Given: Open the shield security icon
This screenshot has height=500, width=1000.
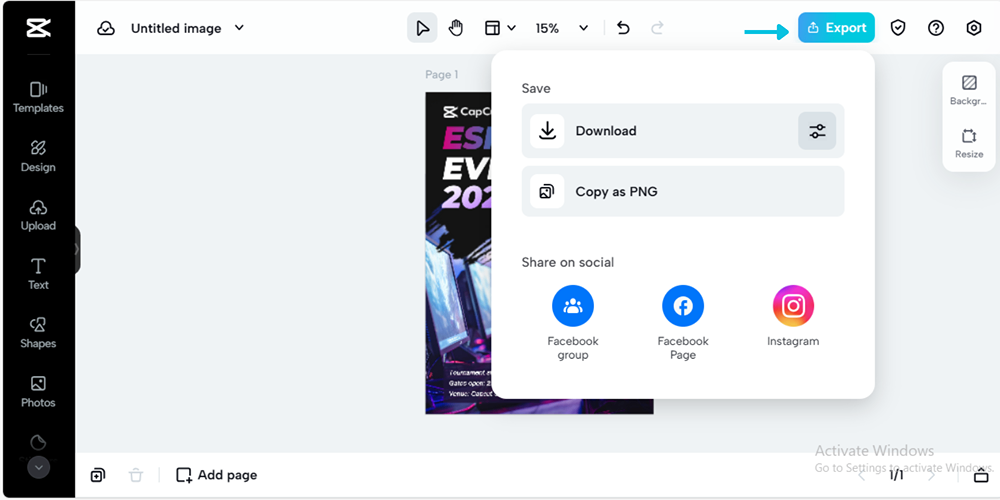Looking at the screenshot, I should (898, 28).
